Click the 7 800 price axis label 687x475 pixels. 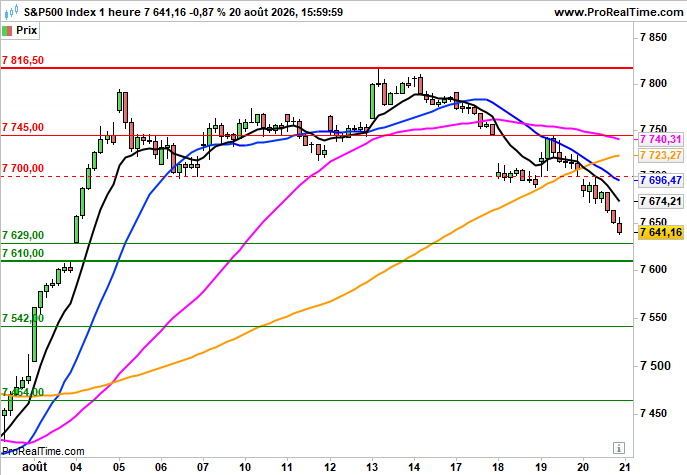(x=653, y=83)
